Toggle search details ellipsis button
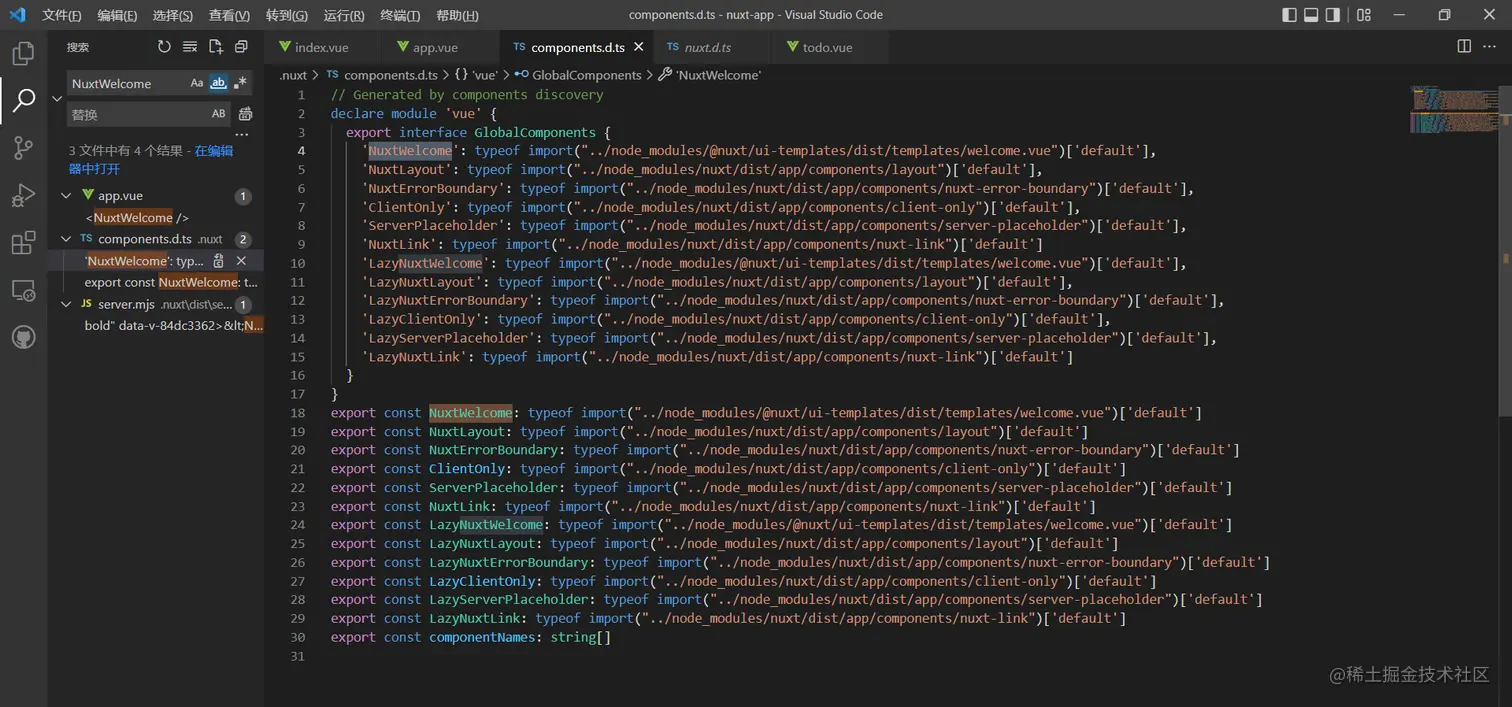 coord(241,134)
